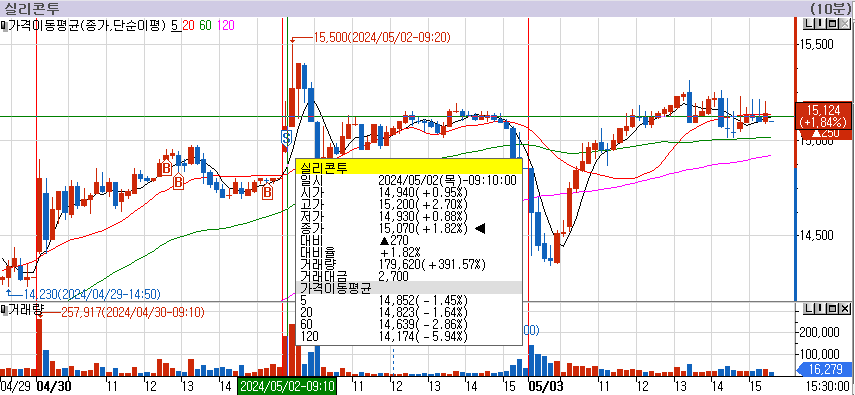Image resolution: width=855 pixels, height=395 pixels.
Task: Click the low label 14,230(2024/04/29-14:50)
Action: pyautogui.click(x=91, y=295)
